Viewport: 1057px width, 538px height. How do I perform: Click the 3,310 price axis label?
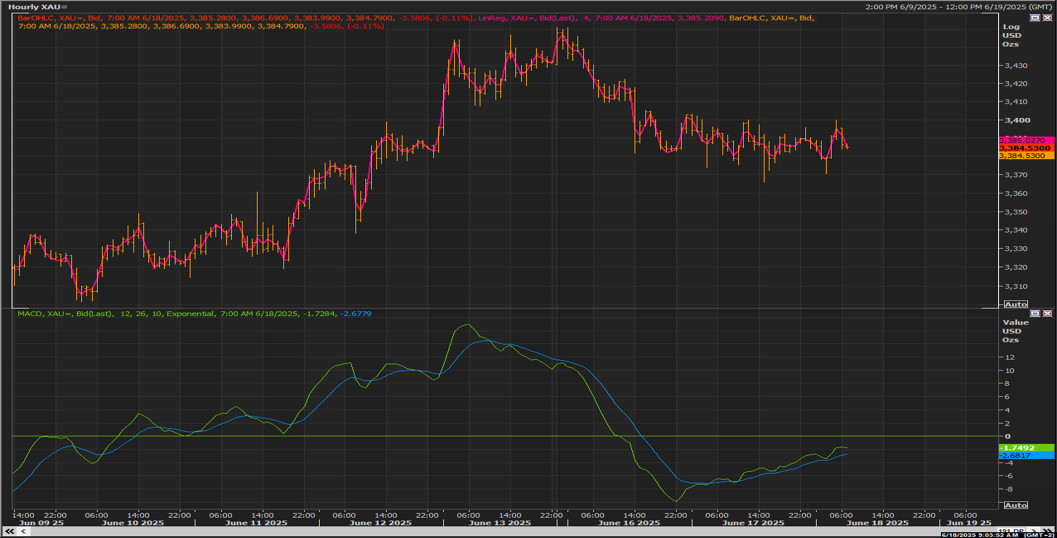[x=1016, y=286]
